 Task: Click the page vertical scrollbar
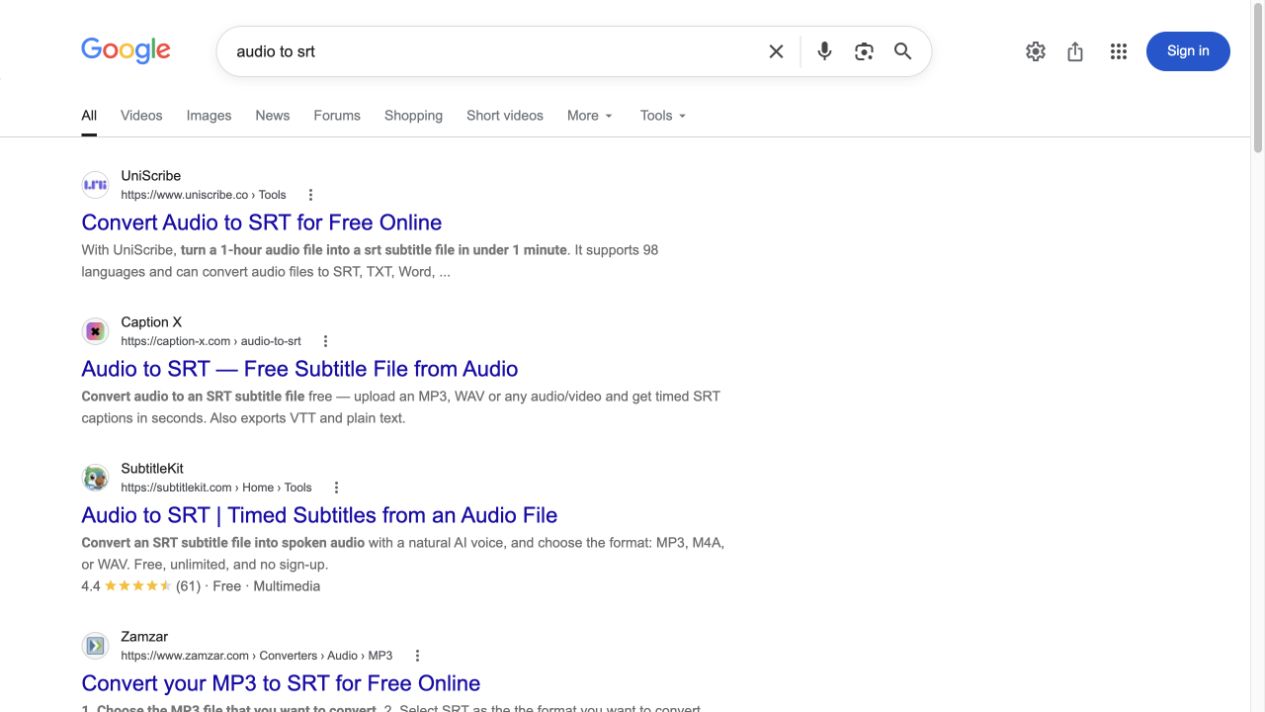pos(1258,78)
